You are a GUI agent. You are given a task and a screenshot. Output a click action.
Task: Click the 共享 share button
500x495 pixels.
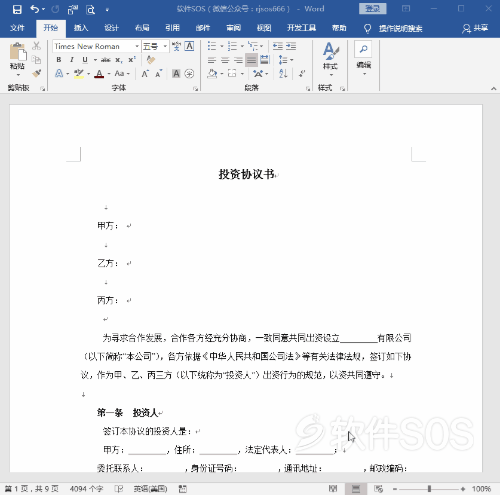[x=475, y=28]
